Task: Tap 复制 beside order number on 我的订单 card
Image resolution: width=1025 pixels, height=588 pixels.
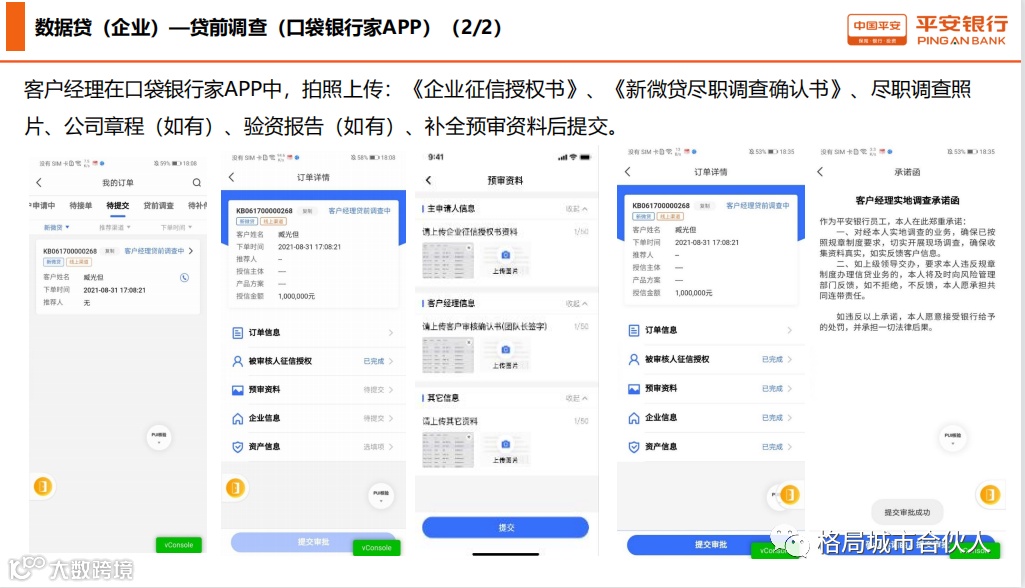Action: coord(110,251)
